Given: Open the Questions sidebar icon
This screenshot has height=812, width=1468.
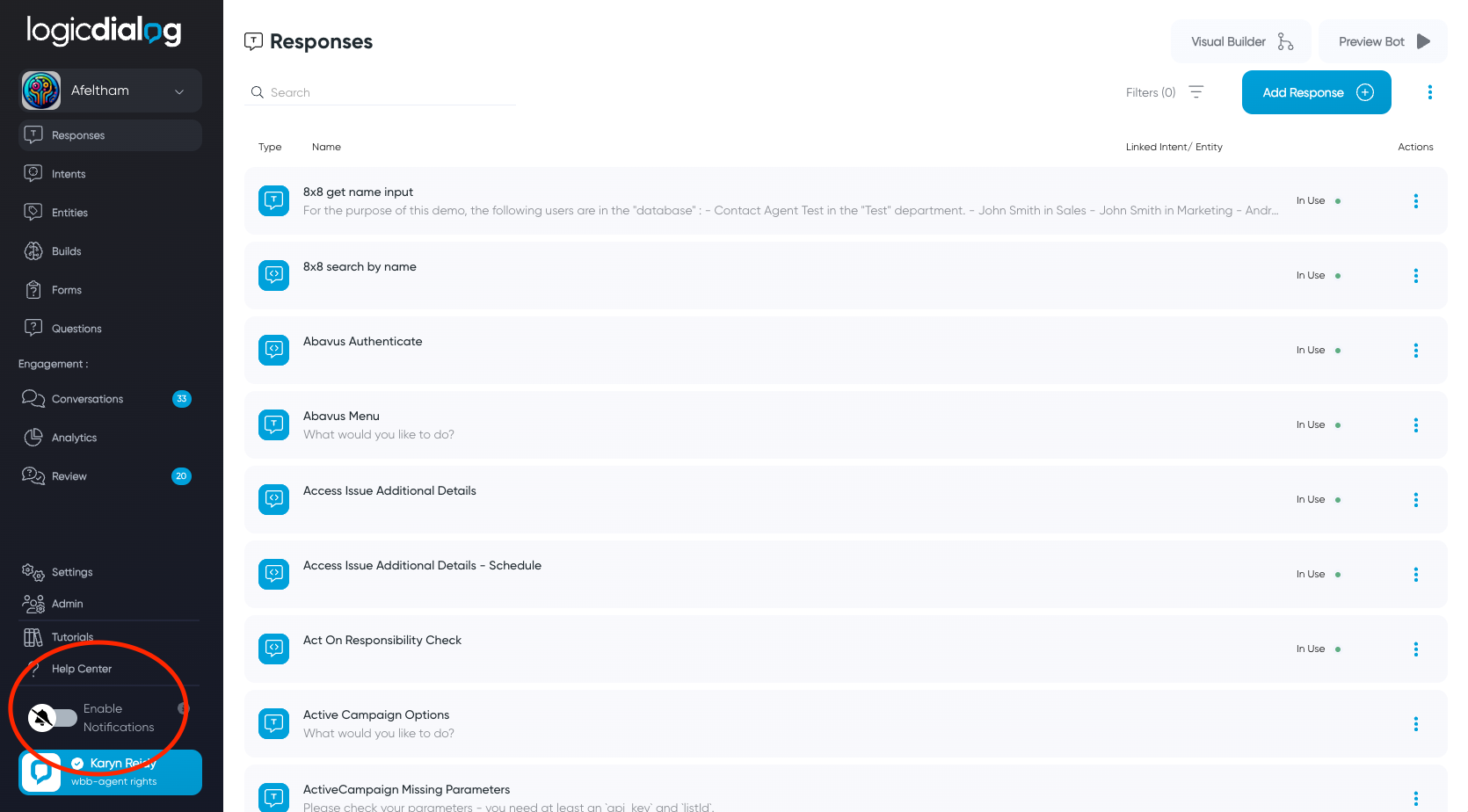Looking at the screenshot, I should click(33, 328).
